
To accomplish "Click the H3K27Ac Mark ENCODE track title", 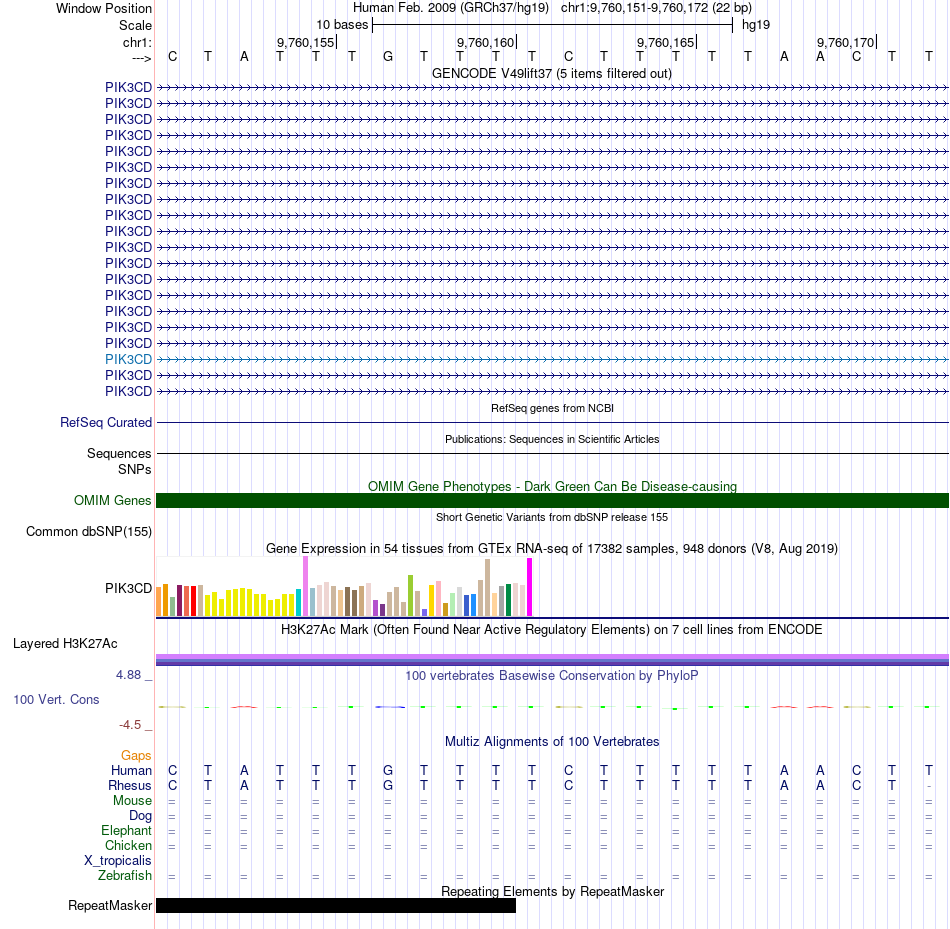I will coord(552,629).
